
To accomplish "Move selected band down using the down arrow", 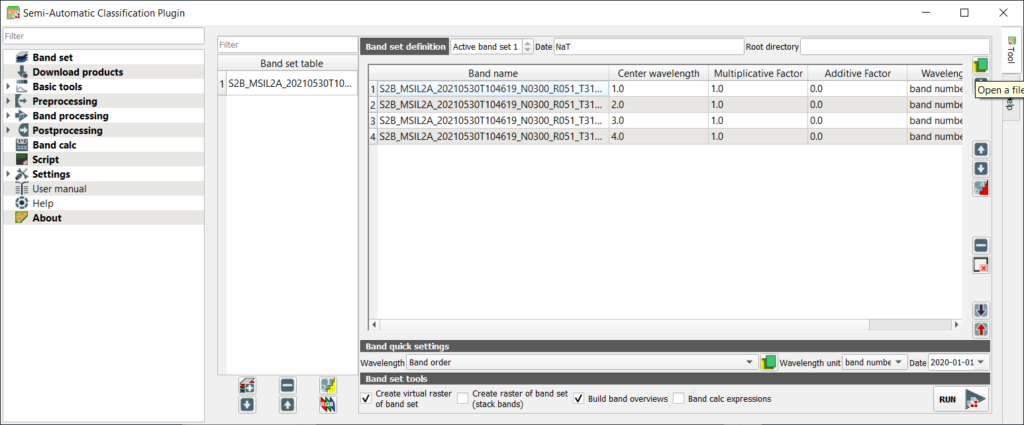I will pyautogui.click(x=981, y=168).
